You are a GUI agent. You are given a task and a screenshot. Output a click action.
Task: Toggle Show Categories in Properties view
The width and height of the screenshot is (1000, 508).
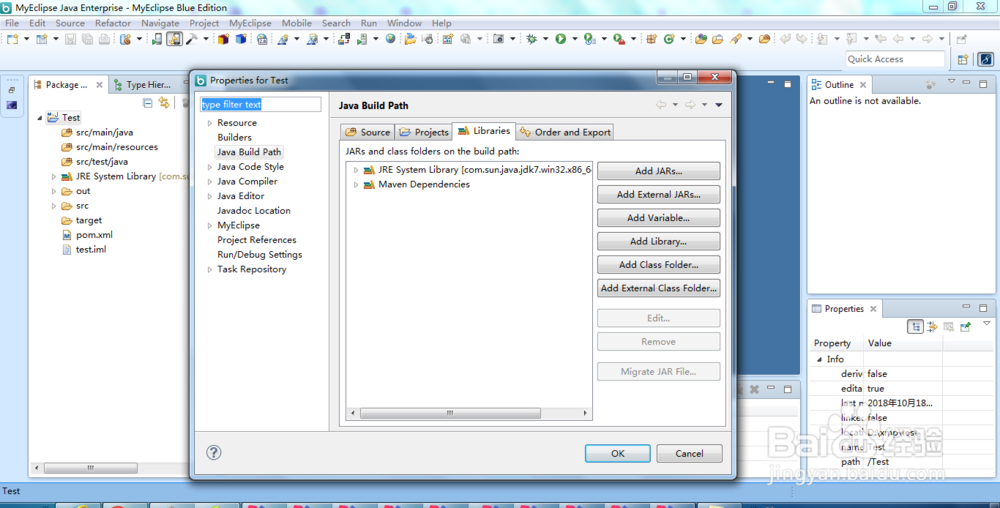916,326
